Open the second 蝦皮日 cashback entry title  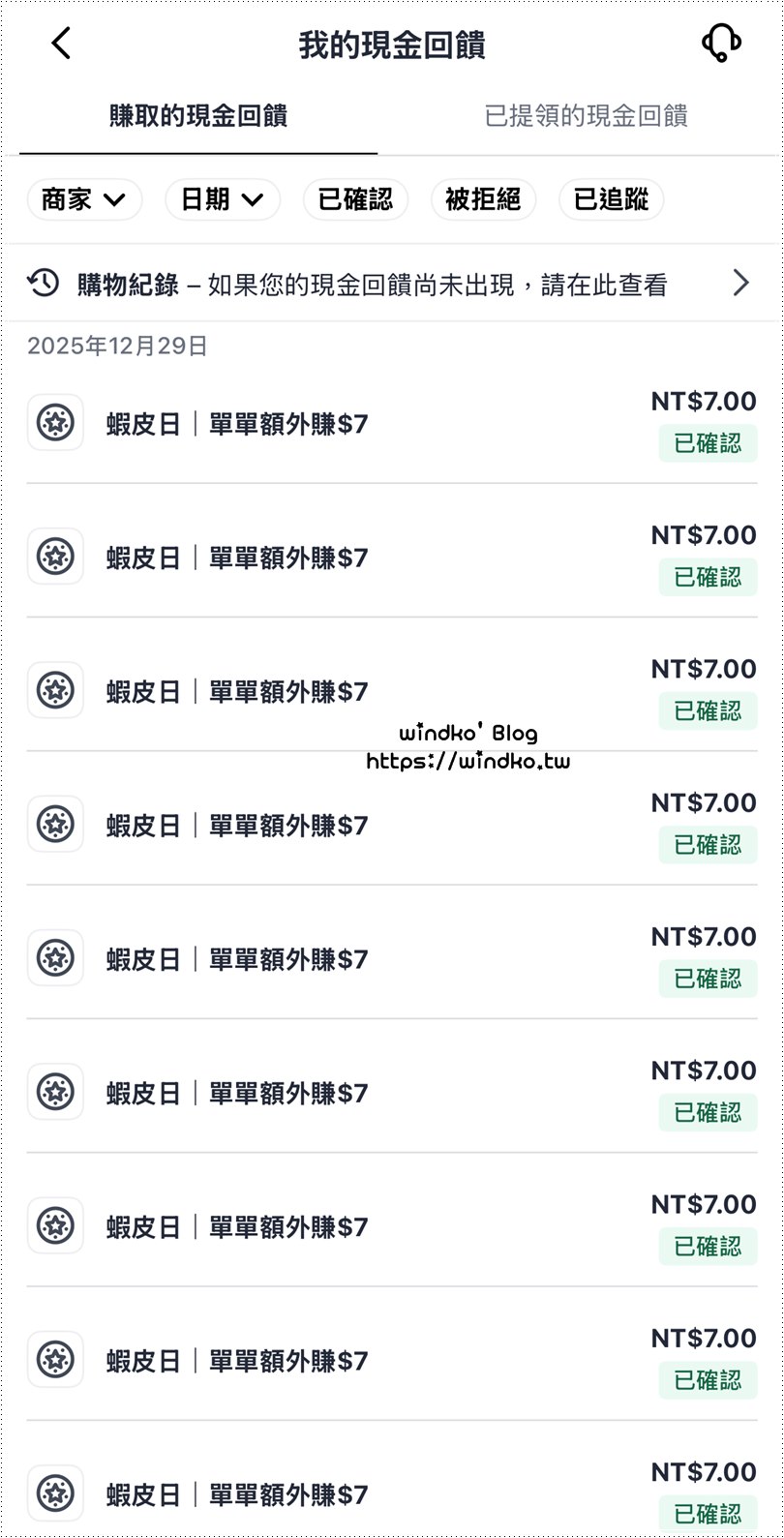(237, 558)
